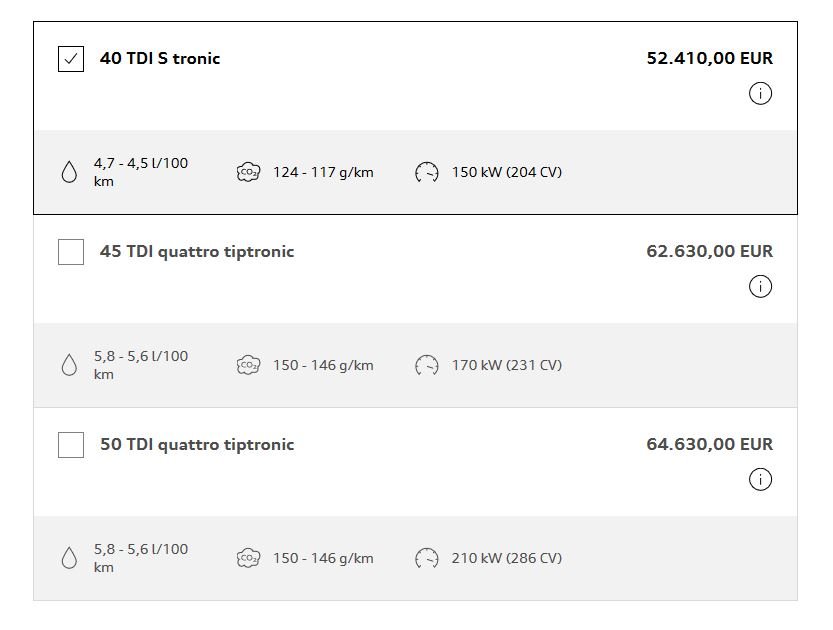Click the 52.410,00 EUR price
Screen dimensions: 833x630
[x=709, y=58]
